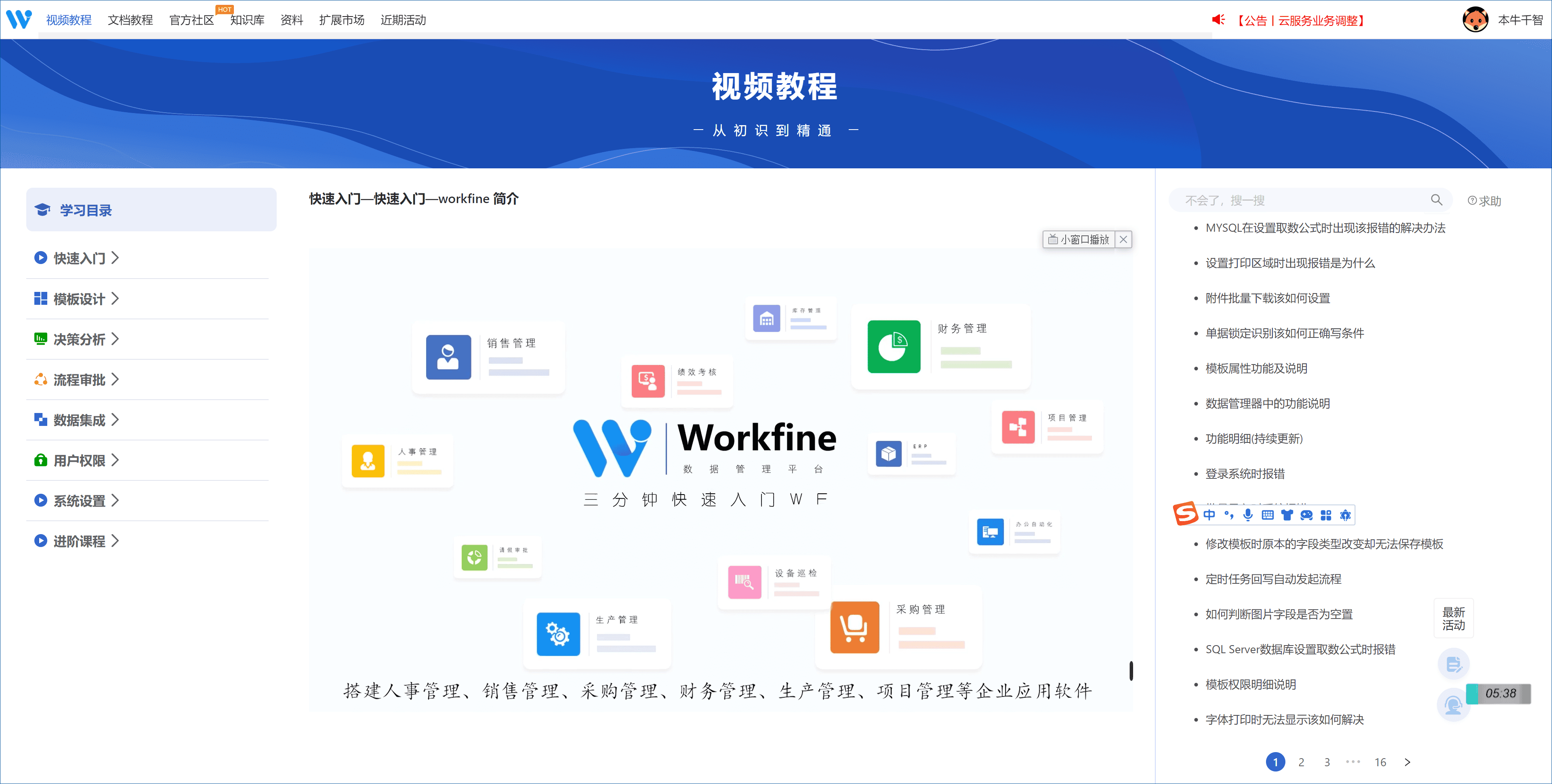Expand the 系统设置 chevron
The width and height of the screenshot is (1552, 784).
115,500
